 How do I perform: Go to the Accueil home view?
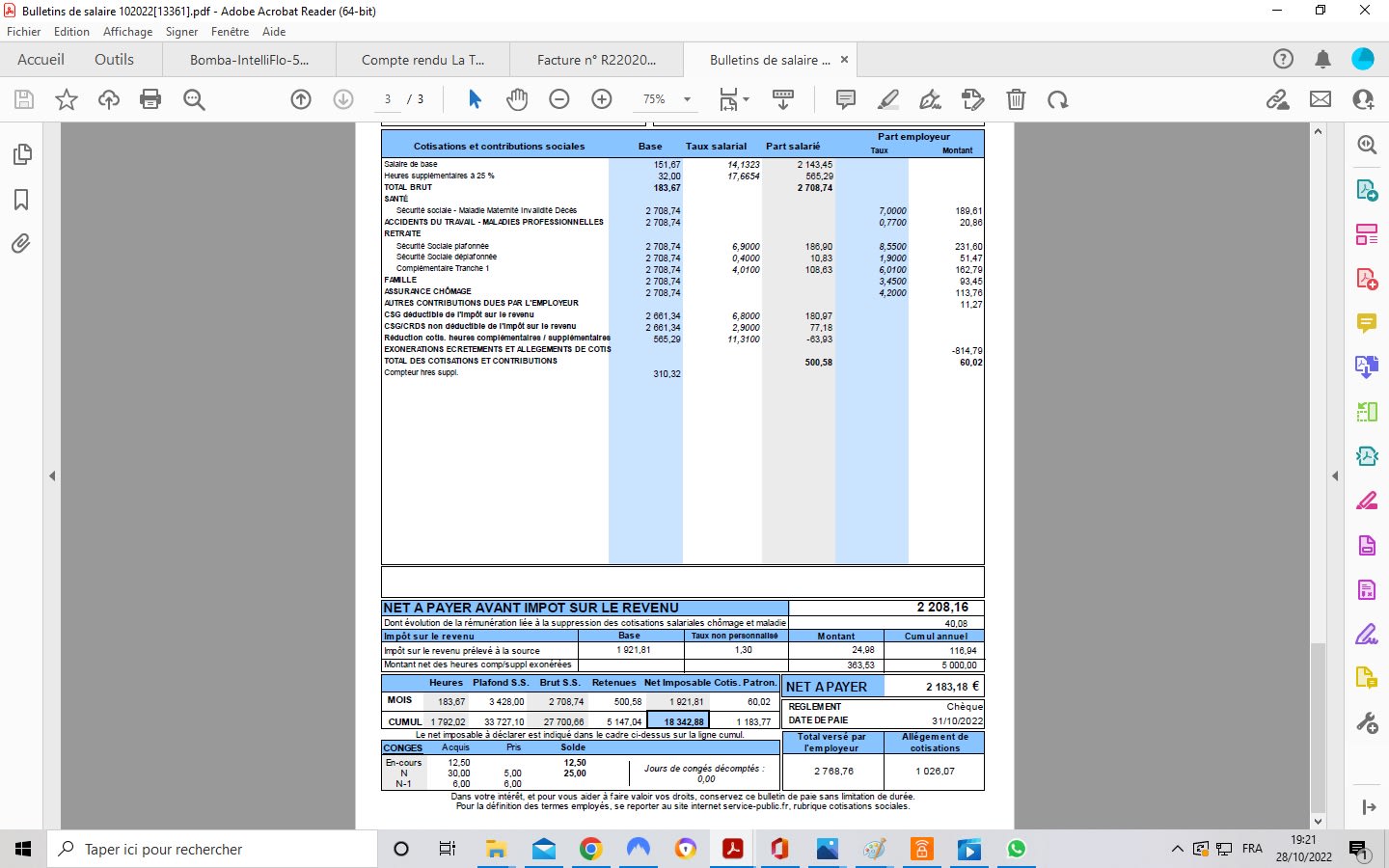point(41,60)
